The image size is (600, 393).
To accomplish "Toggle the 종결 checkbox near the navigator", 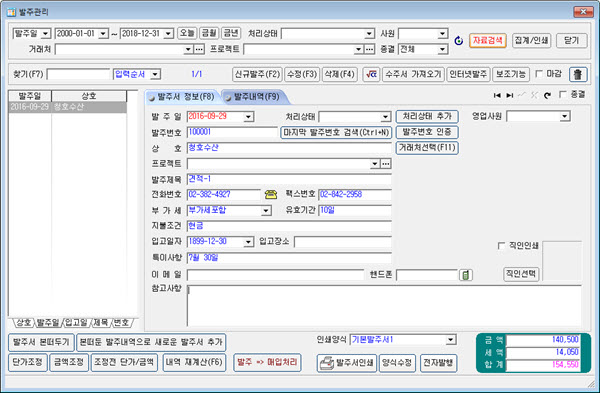I will tap(562, 94).
